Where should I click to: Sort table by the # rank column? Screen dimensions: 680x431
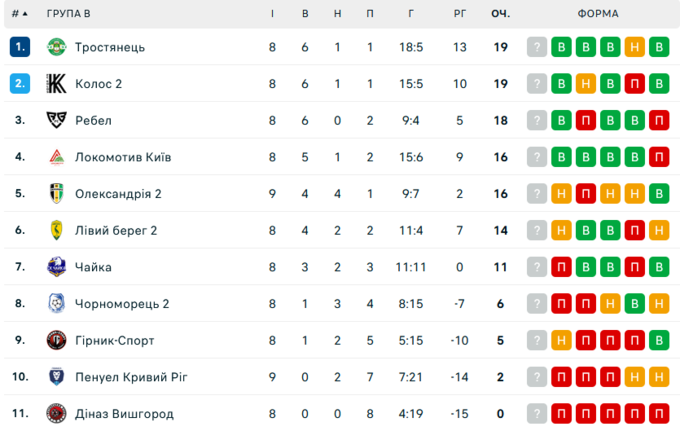tap(19, 14)
